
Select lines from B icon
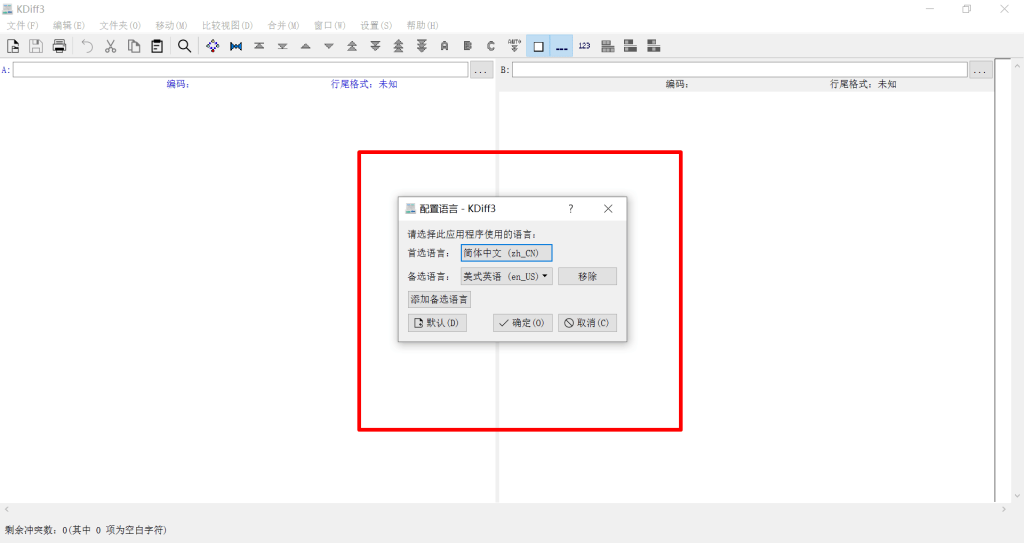[468, 46]
